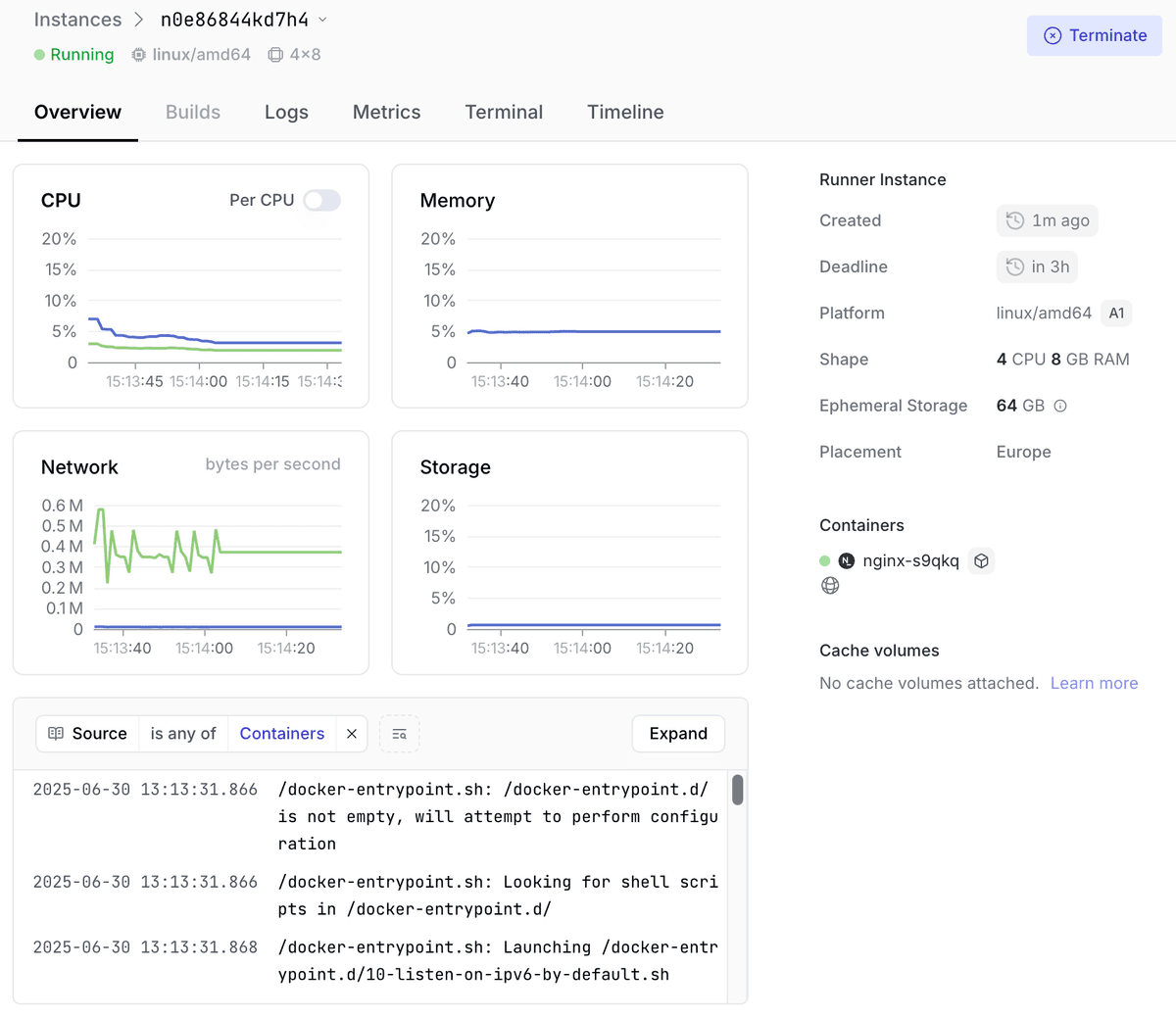Click the cube icon beside nginx-s9qkq
The image size is (1176, 1017).
click(981, 560)
